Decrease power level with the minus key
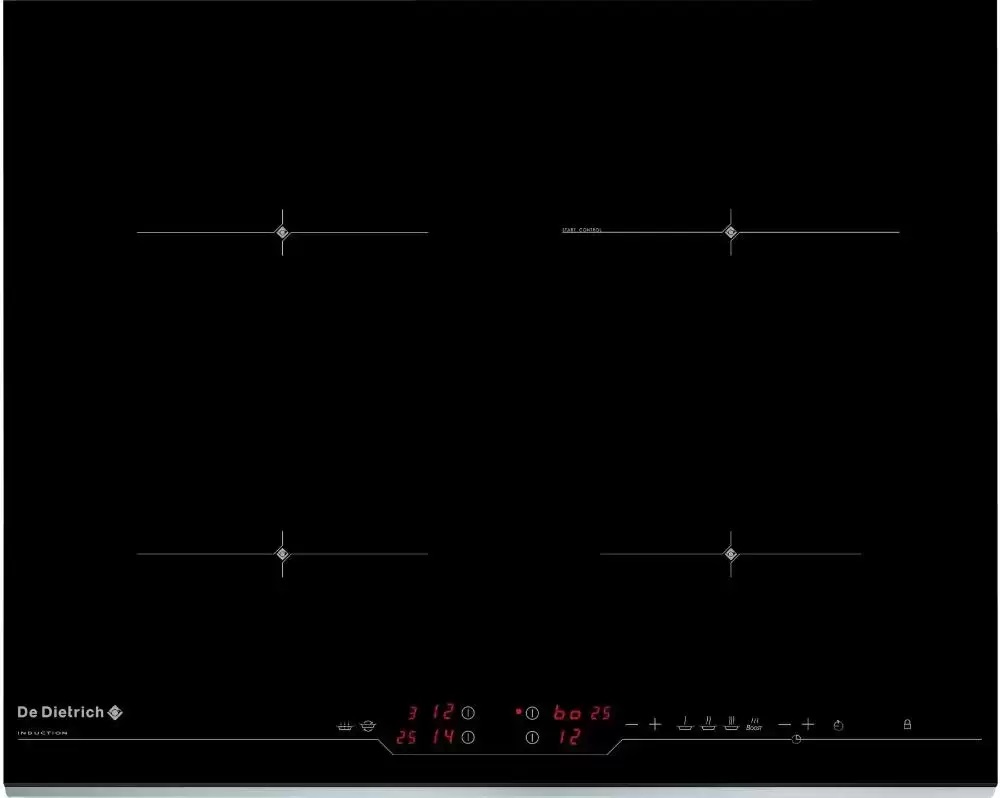Viewport: 1000px width, 798px height. point(631,725)
